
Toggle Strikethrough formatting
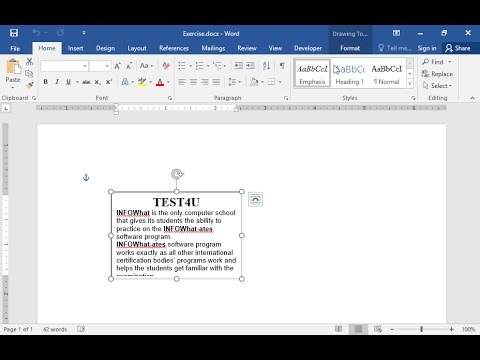pos(86,82)
